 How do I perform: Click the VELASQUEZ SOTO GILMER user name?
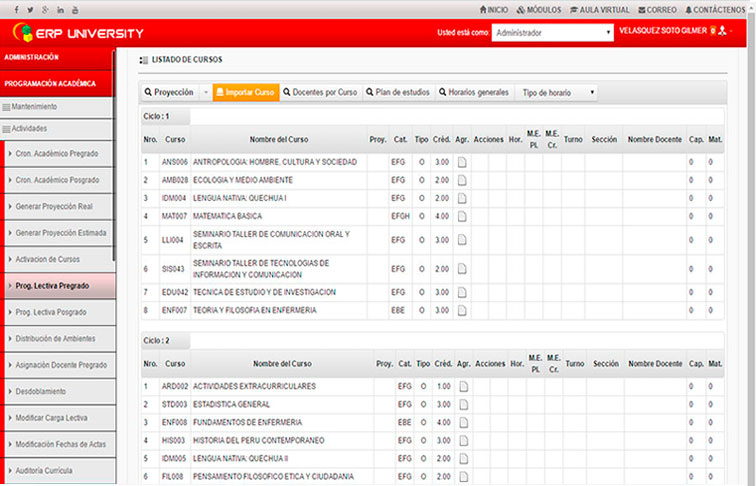[x=663, y=31]
